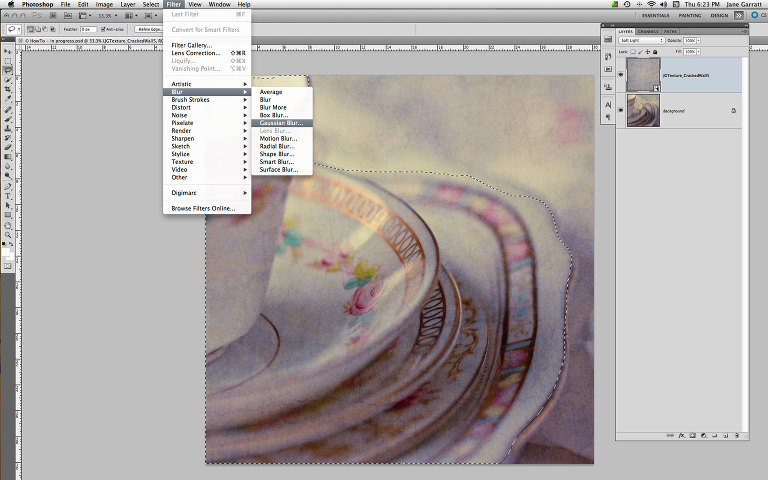Create new fill or adjustment layer
The image size is (768, 480).
coord(704,435)
